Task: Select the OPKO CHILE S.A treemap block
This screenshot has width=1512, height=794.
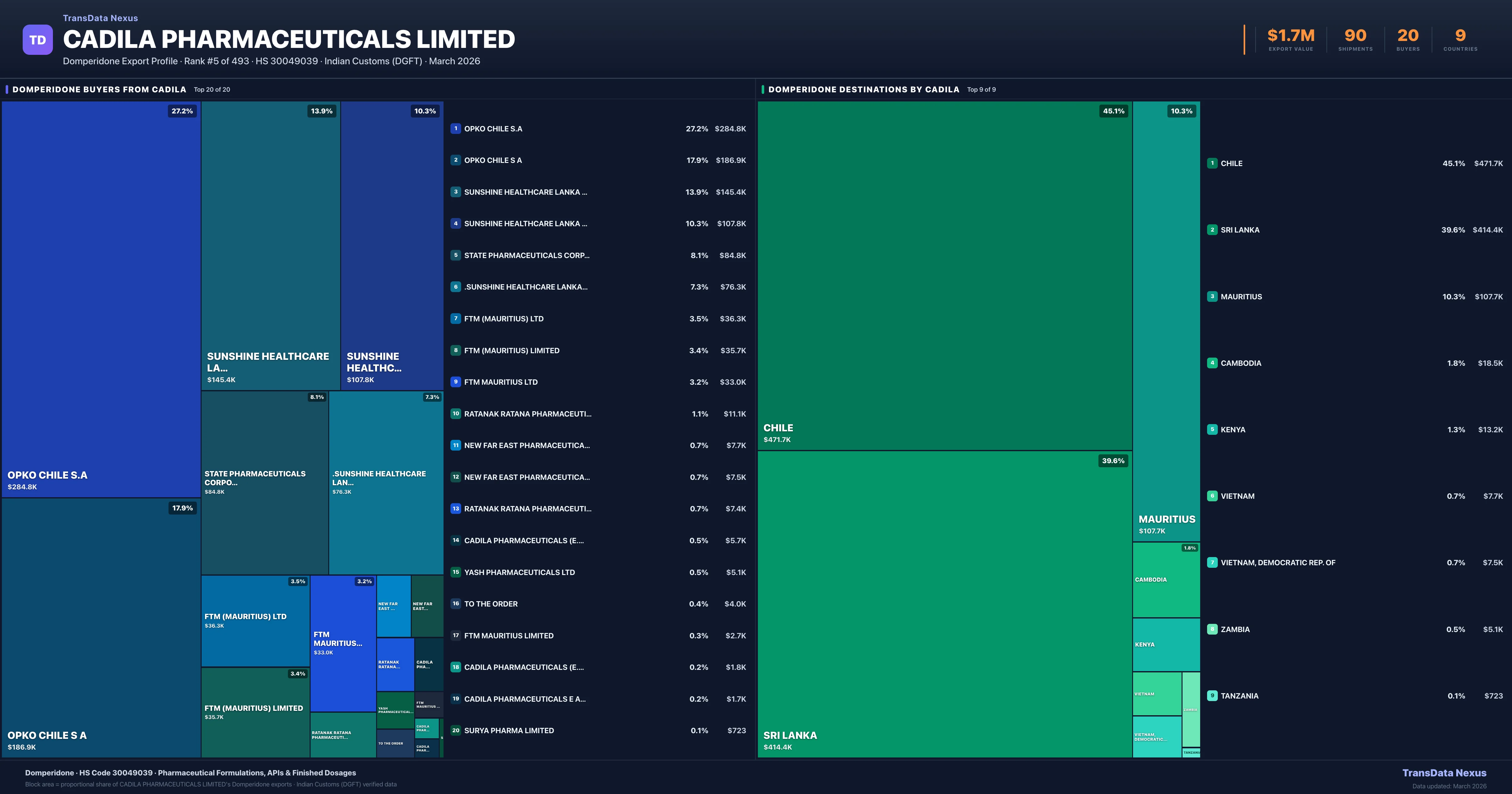Action: coord(101,300)
